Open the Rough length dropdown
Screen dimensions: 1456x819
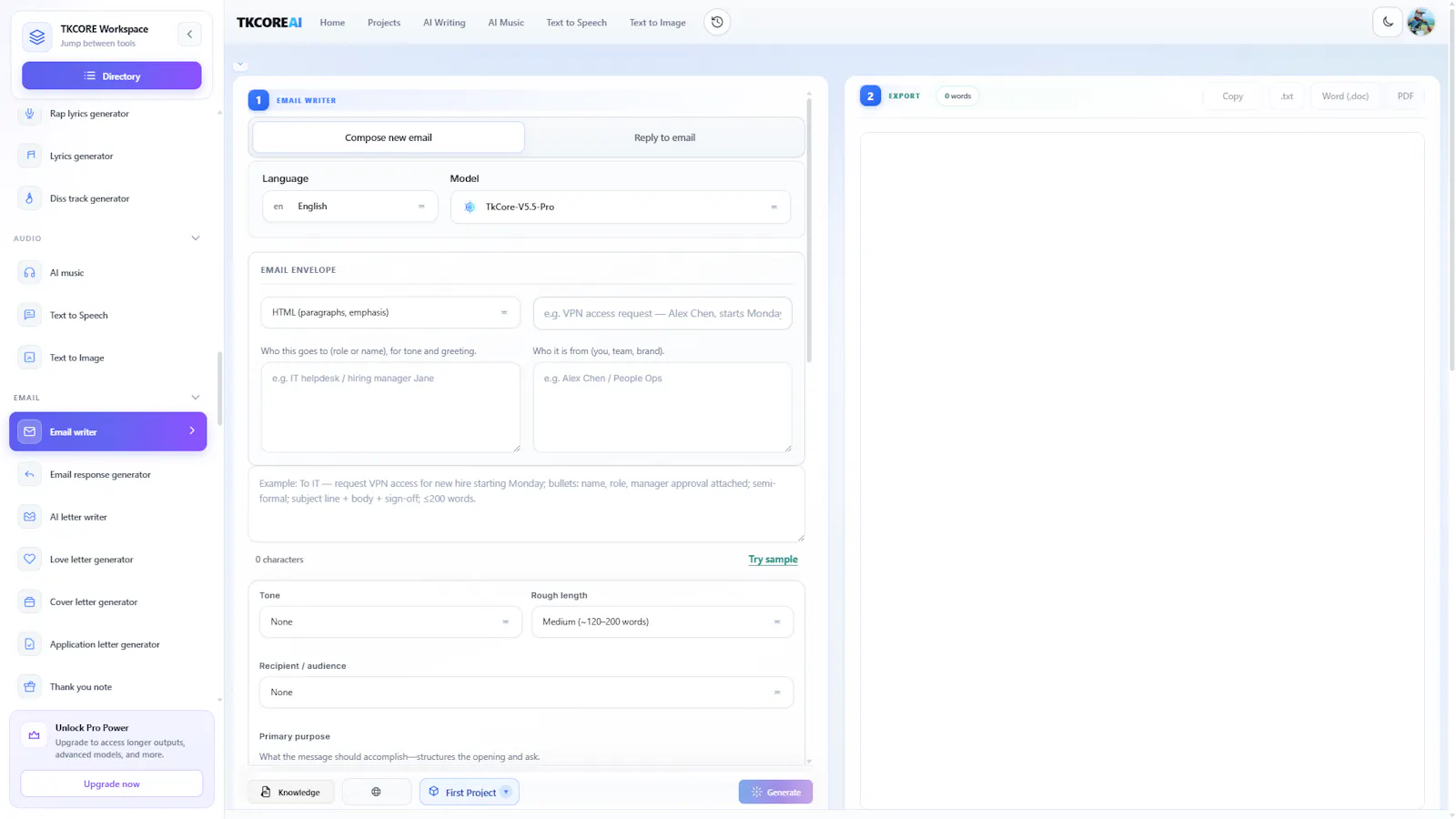(x=662, y=622)
